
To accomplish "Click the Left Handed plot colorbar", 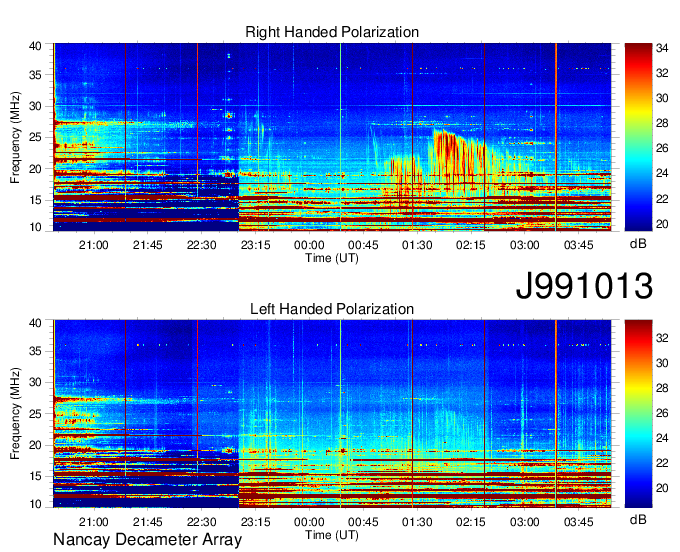I will pos(638,414).
